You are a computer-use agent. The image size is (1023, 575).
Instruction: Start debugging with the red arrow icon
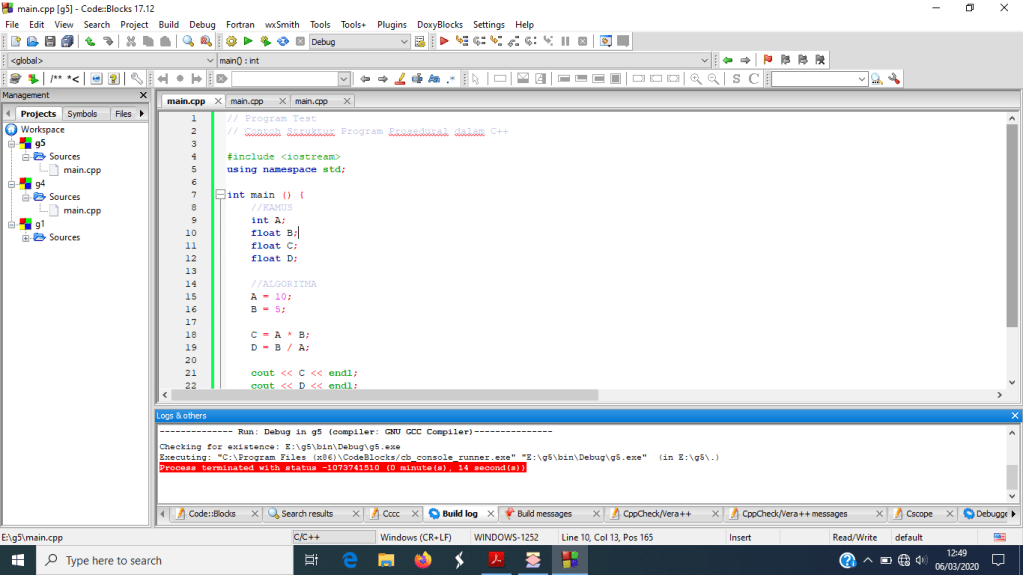444,41
